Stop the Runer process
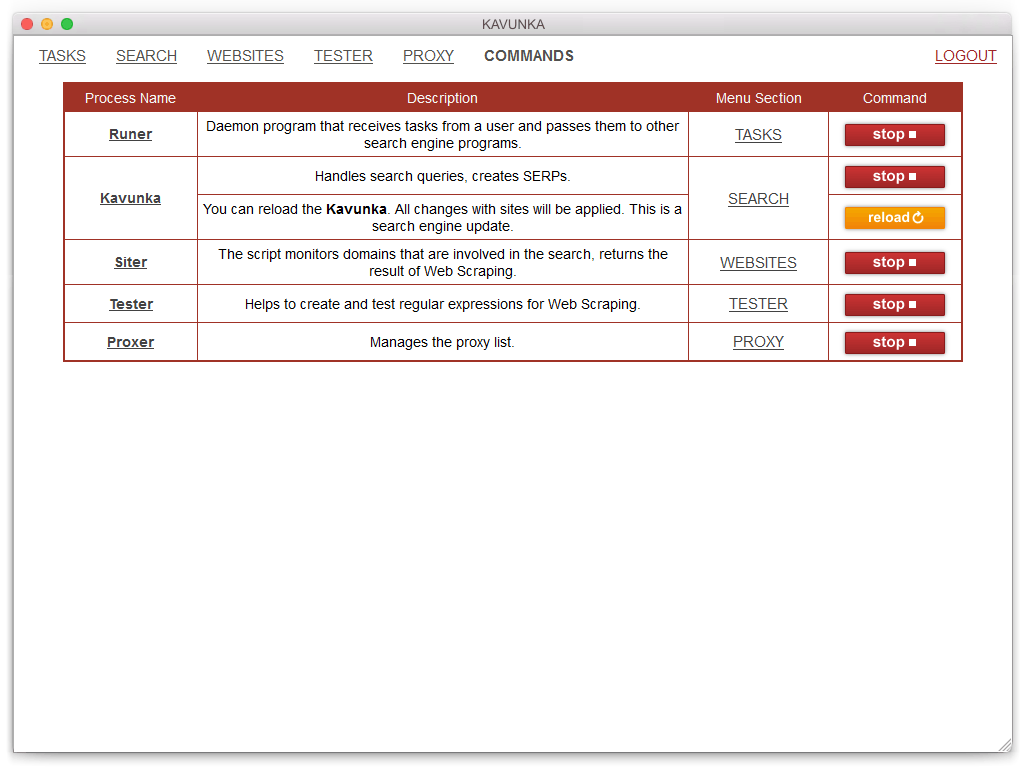 [x=894, y=135]
